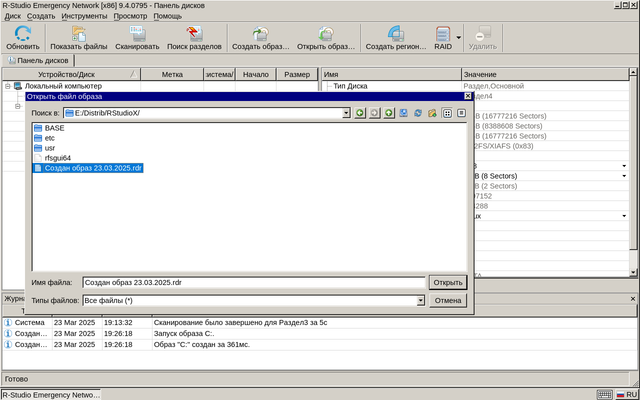640x400 pixels.
Task: Select the etc folder icon
Action: click(38, 138)
